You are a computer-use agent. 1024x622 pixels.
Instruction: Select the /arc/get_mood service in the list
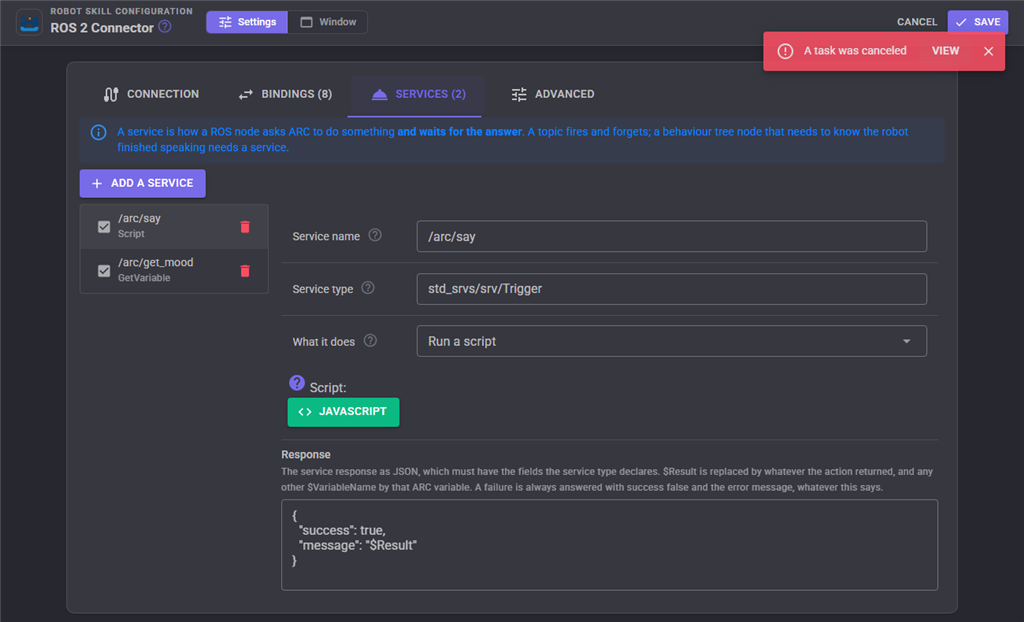[174, 270]
